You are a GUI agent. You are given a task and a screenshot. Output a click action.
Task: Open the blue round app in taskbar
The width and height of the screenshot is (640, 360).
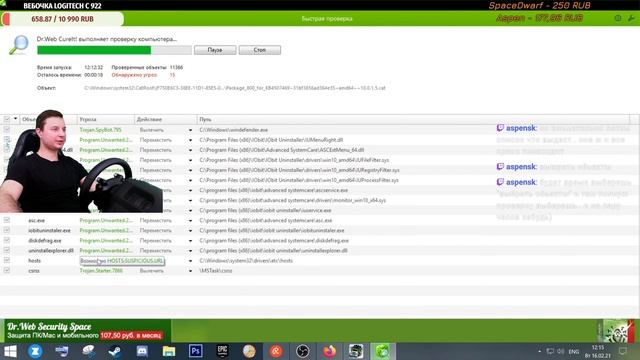[x=35, y=351]
